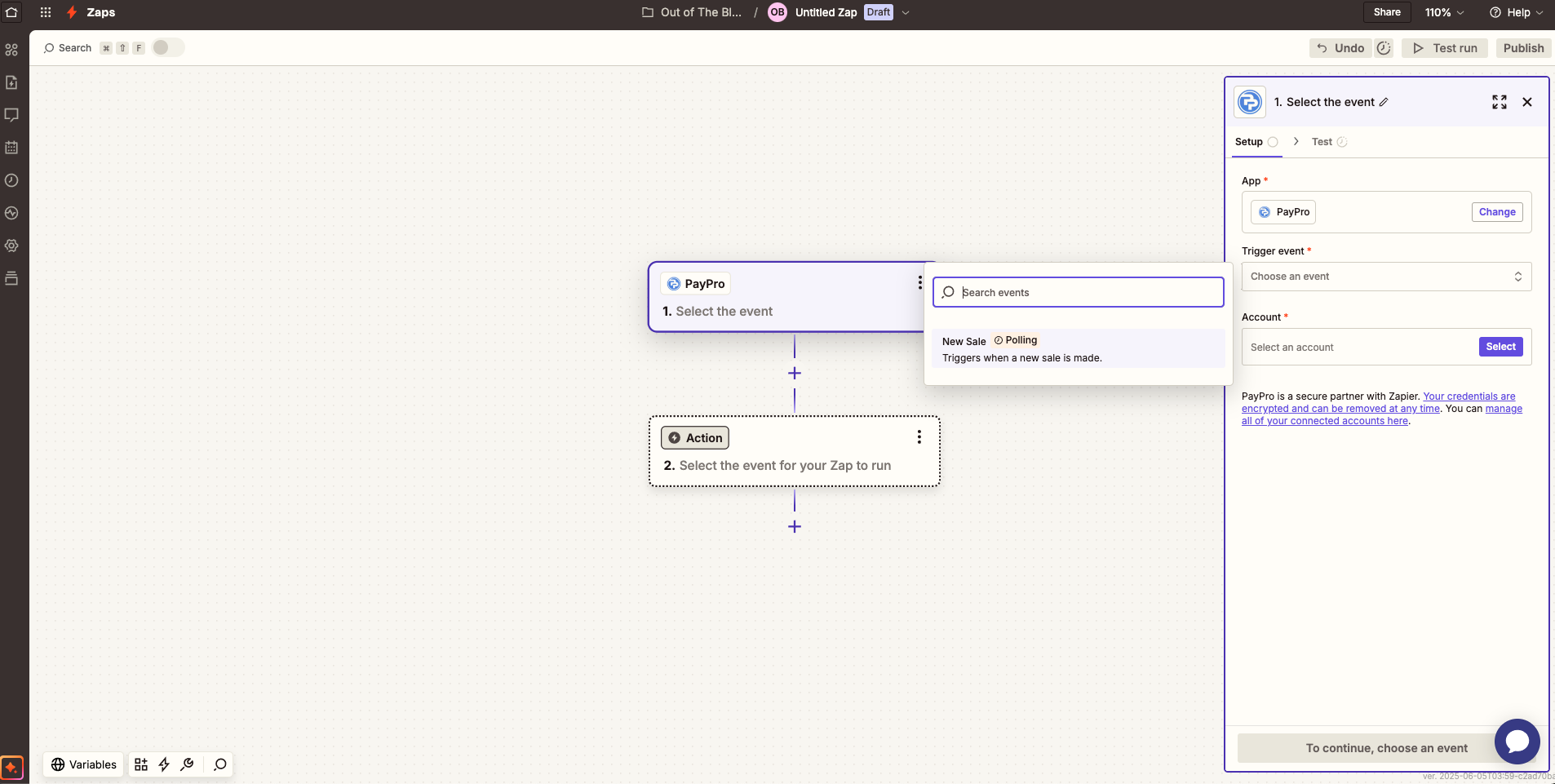The width and height of the screenshot is (1555, 784).
Task: Add a step after the Action step
Action: tap(795, 526)
